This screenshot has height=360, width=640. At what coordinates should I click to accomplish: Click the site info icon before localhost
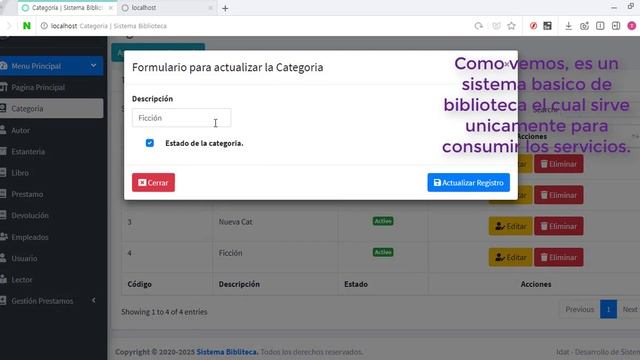[44, 26]
